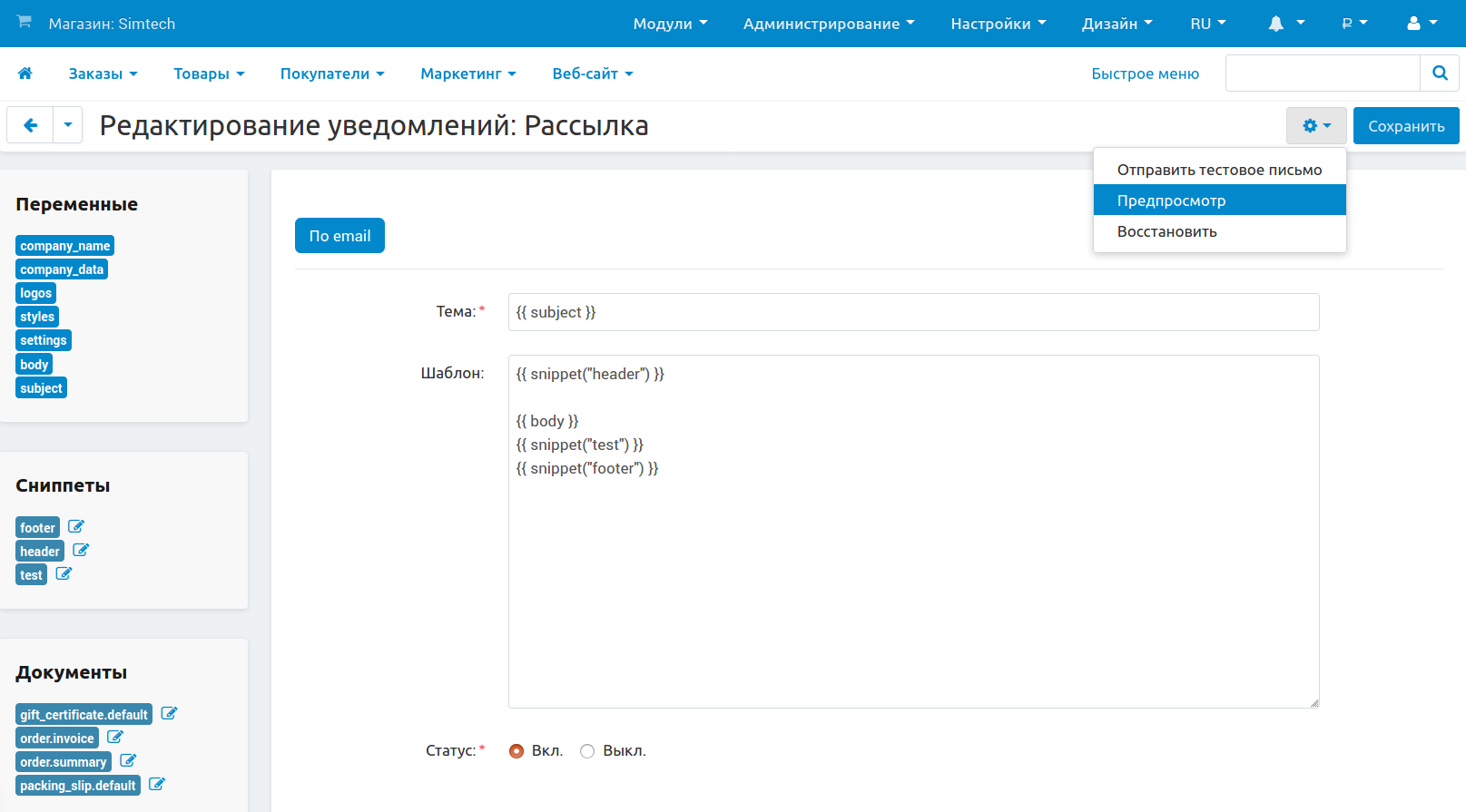Choose Предпросмотр from the gear menu
Screen dimensions: 1466x812
[1219, 201]
